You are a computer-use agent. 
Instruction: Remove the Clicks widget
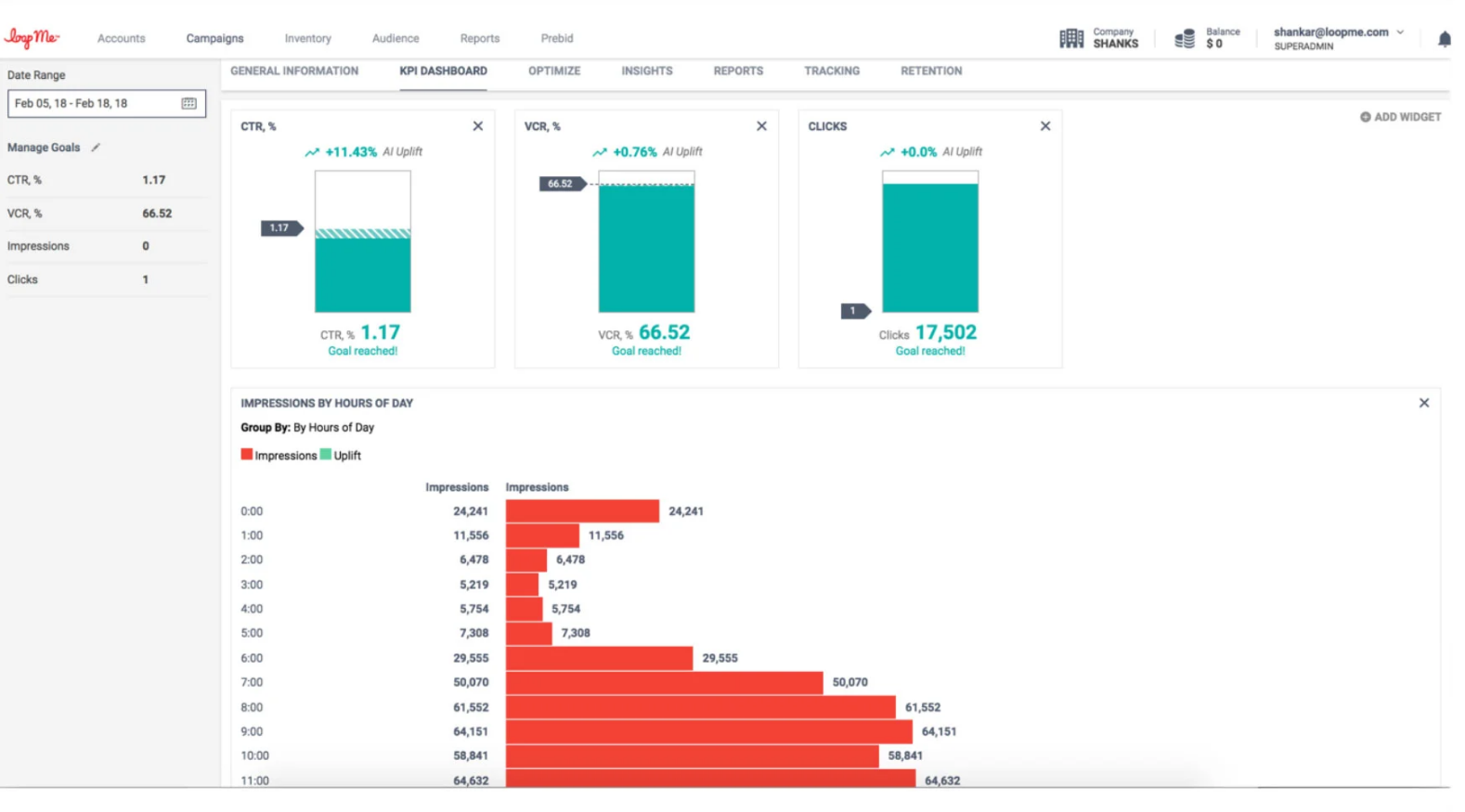point(1045,126)
